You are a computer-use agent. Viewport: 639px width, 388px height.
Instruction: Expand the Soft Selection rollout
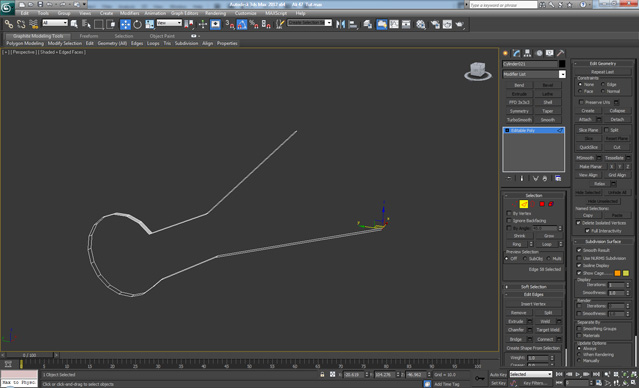tap(533, 287)
